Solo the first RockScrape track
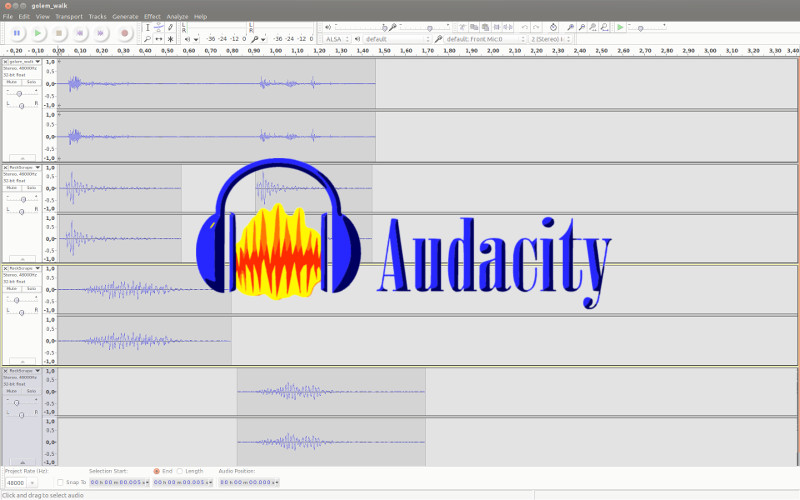This screenshot has width=800, height=500. [32, 188]
